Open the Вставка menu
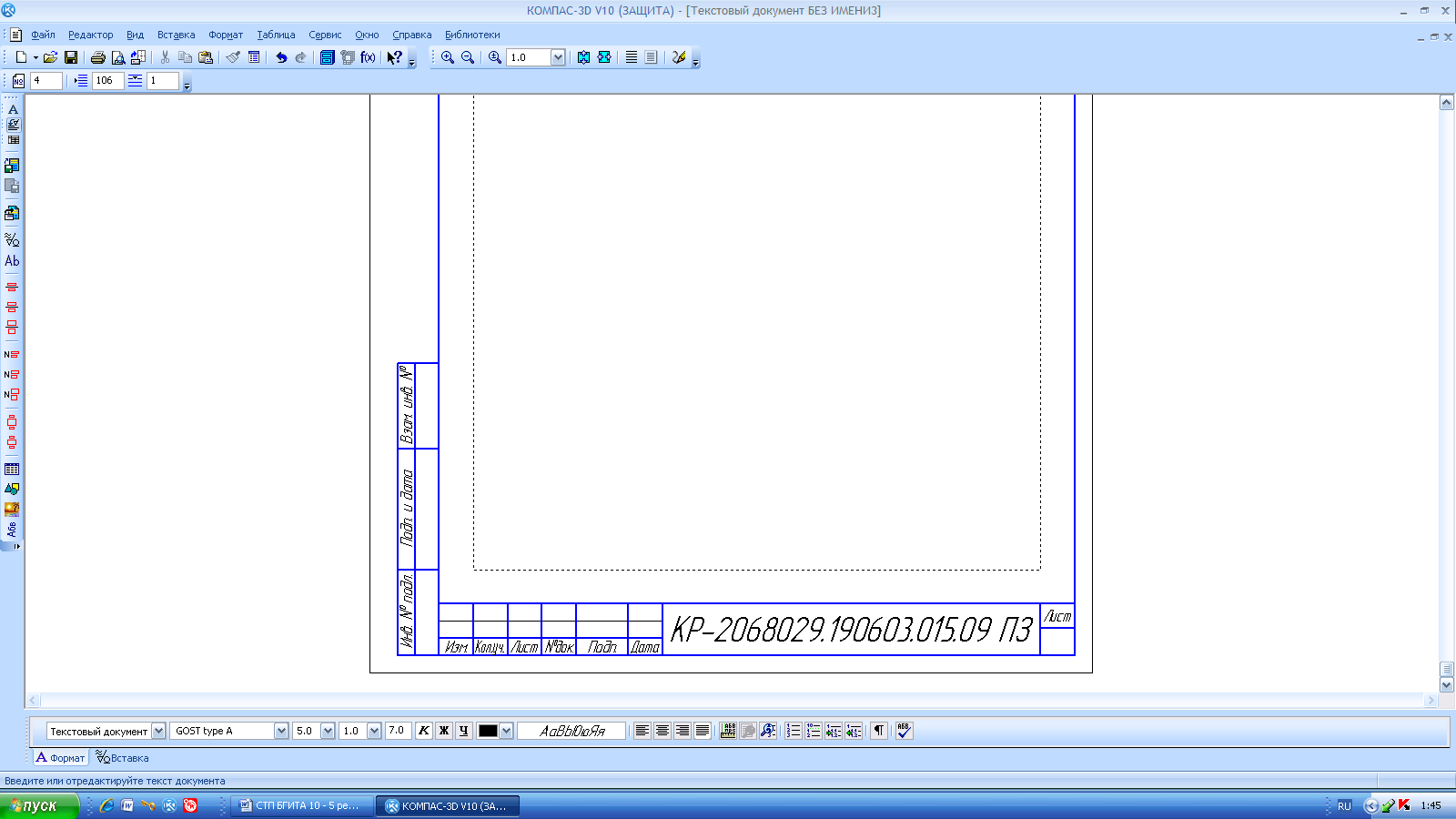 click(x=176, y=35)
